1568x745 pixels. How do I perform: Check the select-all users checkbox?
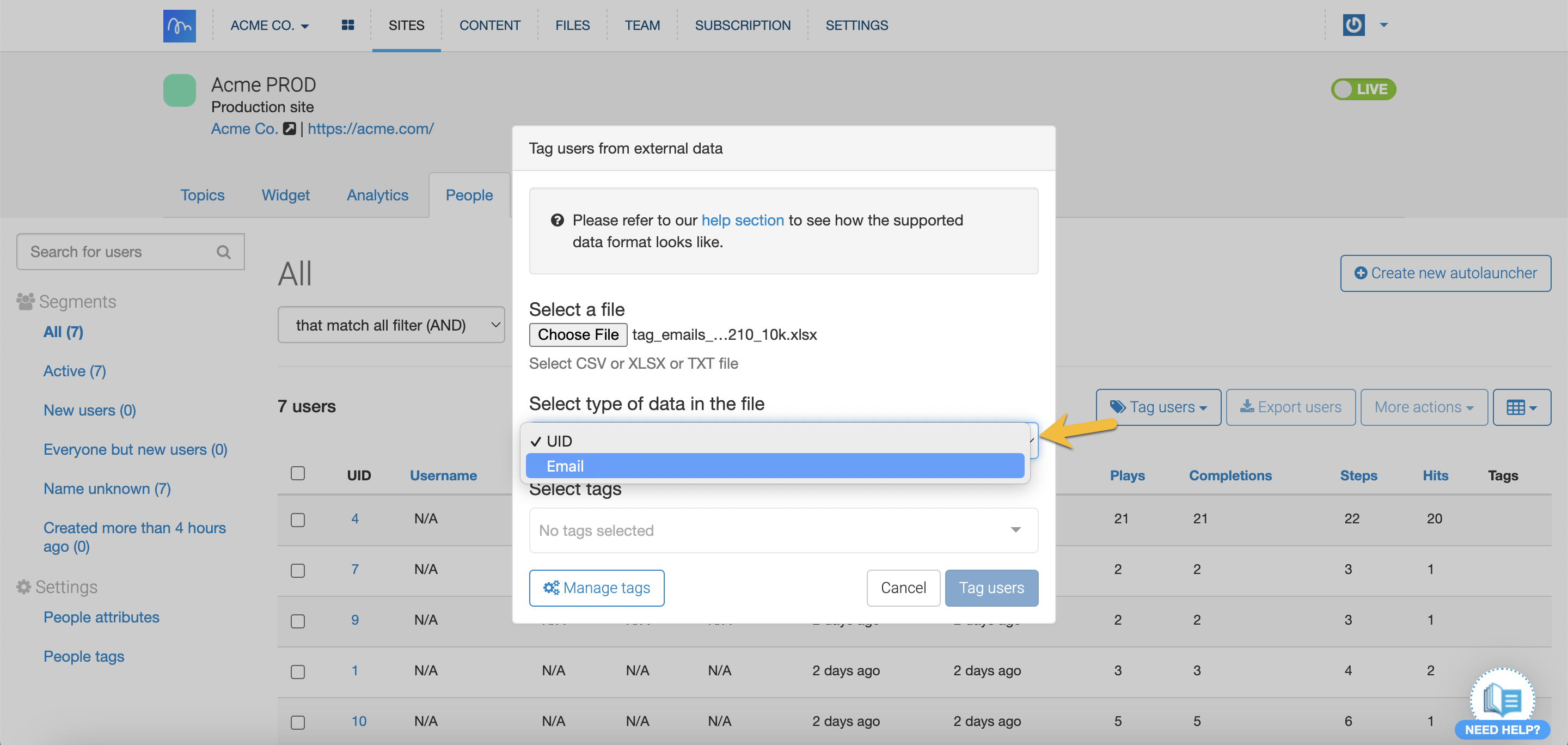[298, 474]
